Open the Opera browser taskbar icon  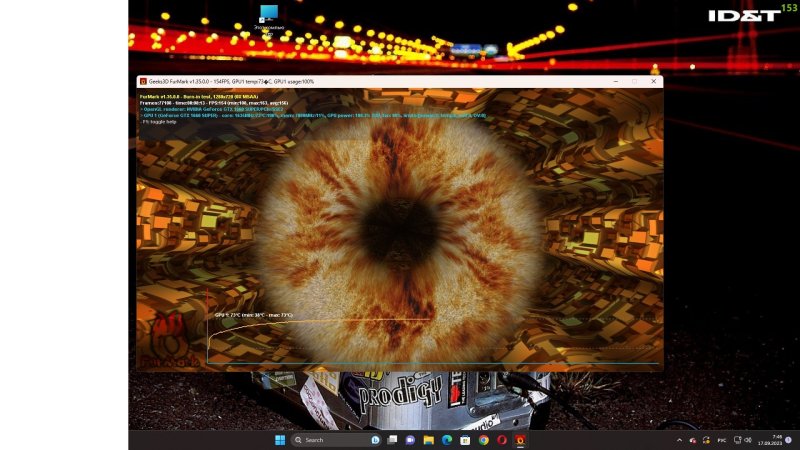502,440
